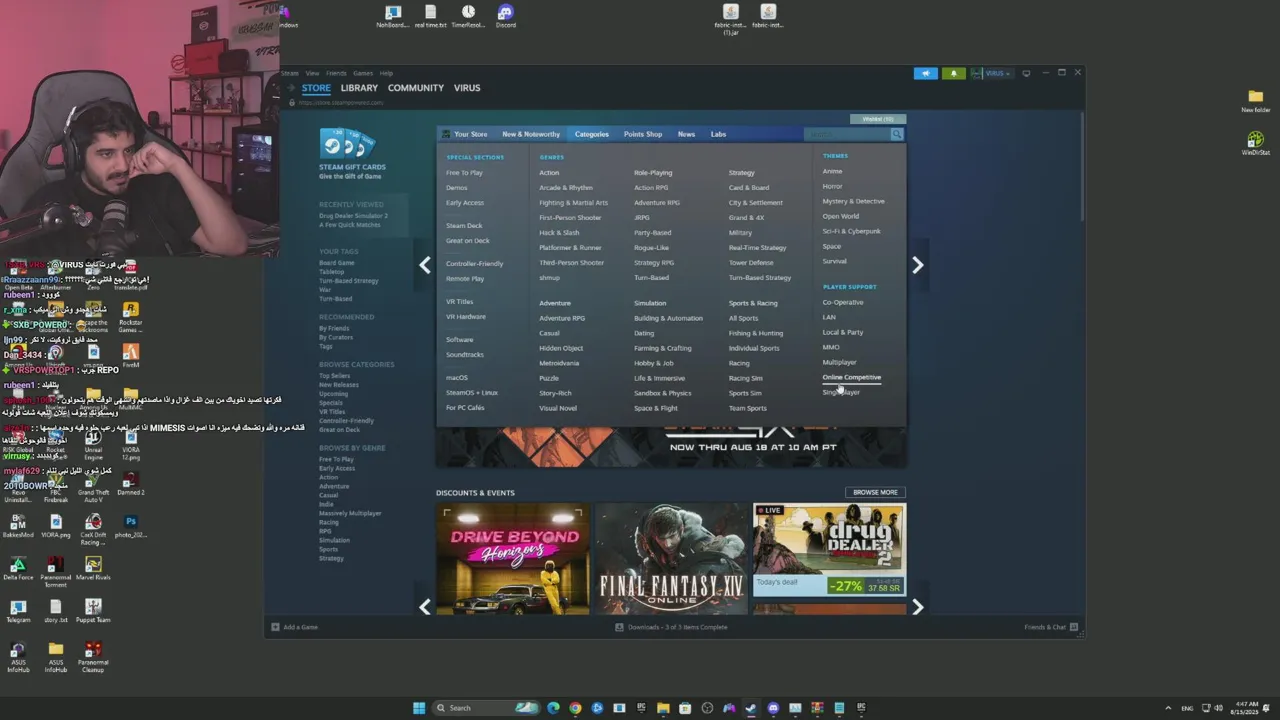Switch to the COMMUNITY tab
1280x720 pixels.
[x=416, y=88]
